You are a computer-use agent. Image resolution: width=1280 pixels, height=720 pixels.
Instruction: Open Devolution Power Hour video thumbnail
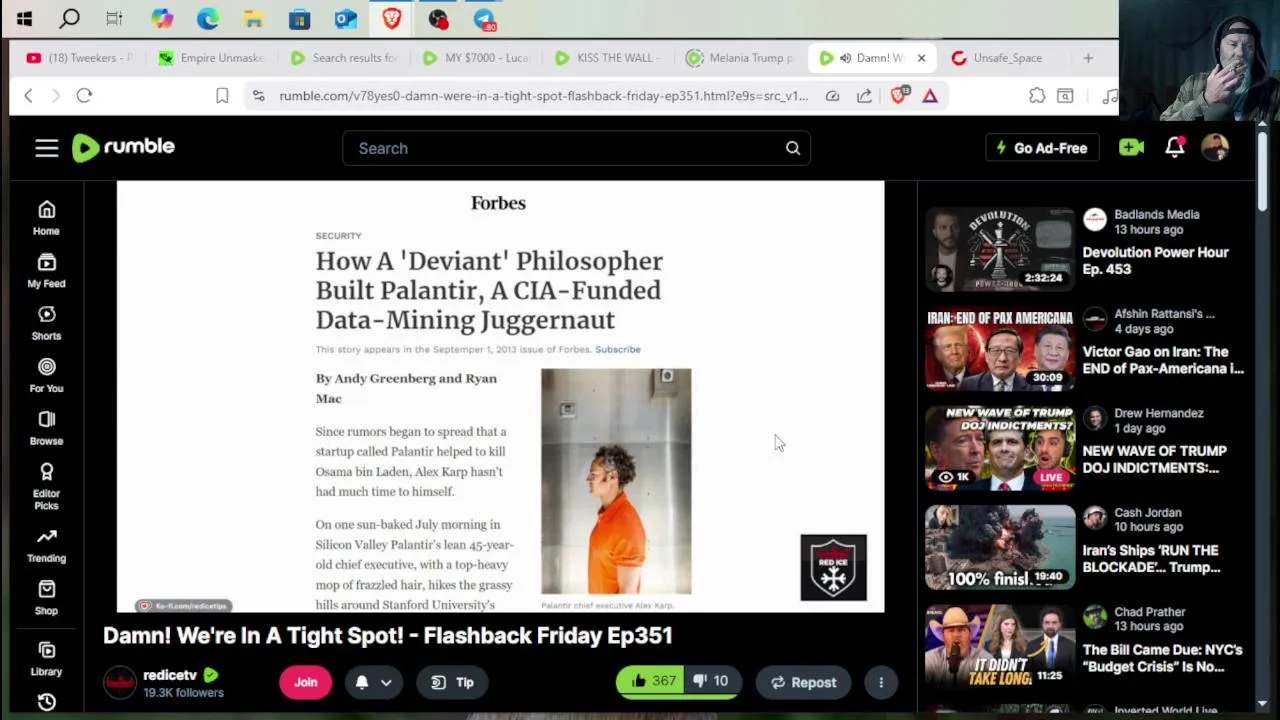pos(1000,249)
